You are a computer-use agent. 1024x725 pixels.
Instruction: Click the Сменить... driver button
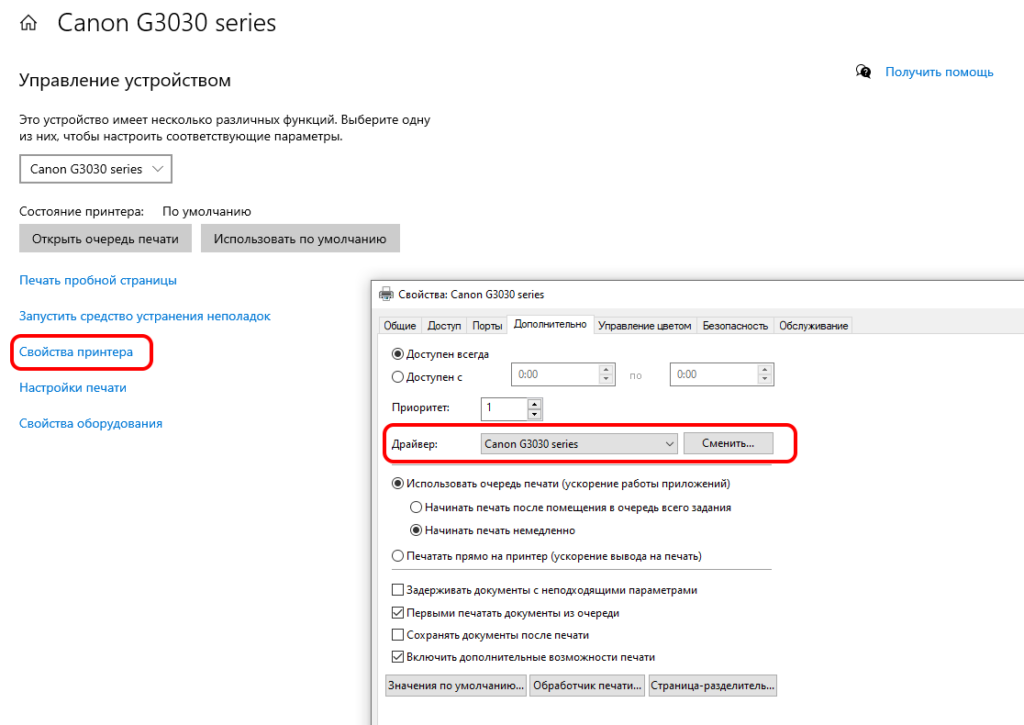728,443
